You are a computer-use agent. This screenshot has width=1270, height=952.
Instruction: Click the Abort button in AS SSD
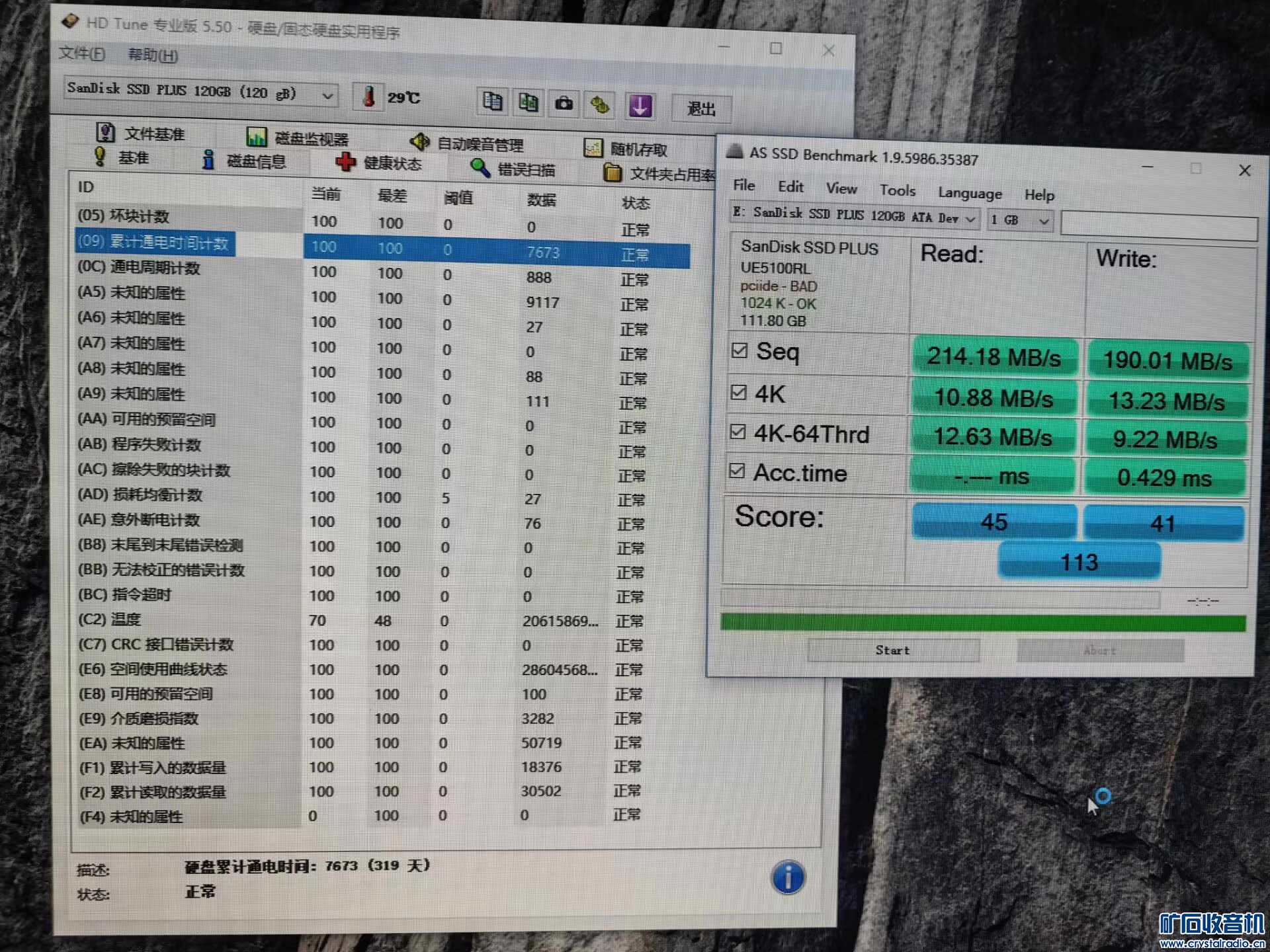click(x=1100, y=651)
